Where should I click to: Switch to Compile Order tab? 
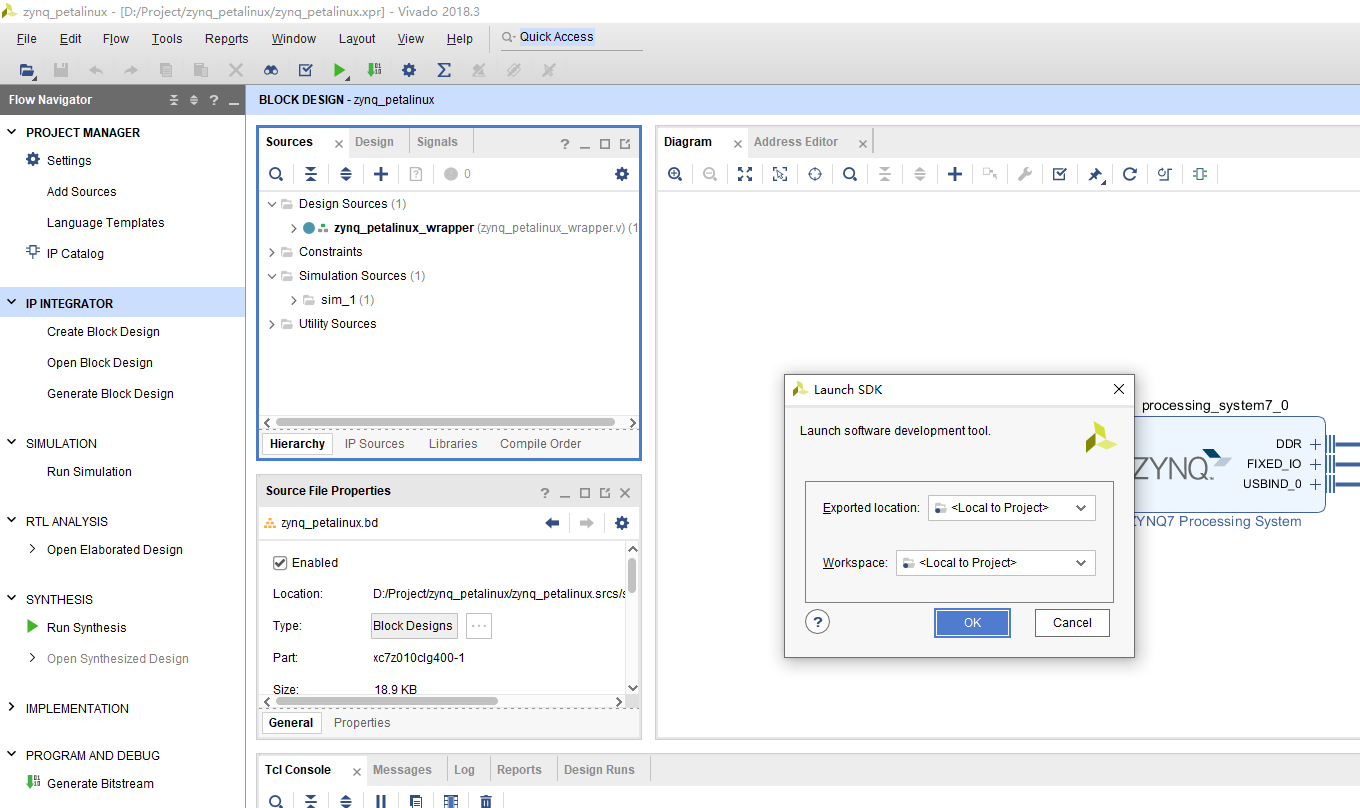[x=541, y=444]
